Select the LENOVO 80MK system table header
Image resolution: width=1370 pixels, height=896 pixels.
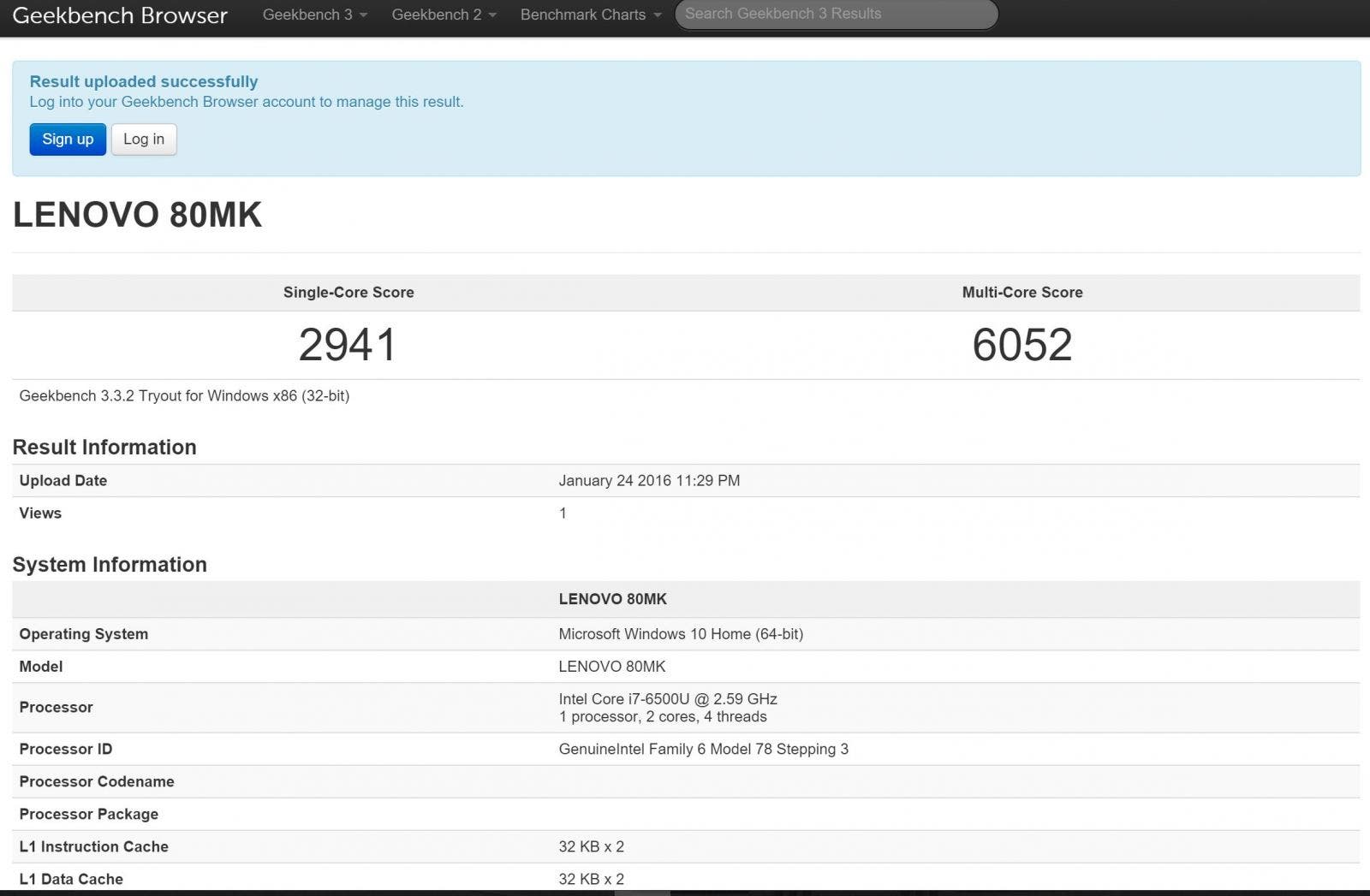click(612, 599)
